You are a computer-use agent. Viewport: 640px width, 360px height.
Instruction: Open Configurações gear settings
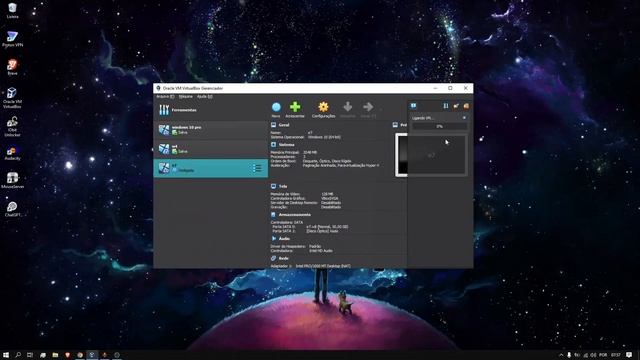coord(323,110)
